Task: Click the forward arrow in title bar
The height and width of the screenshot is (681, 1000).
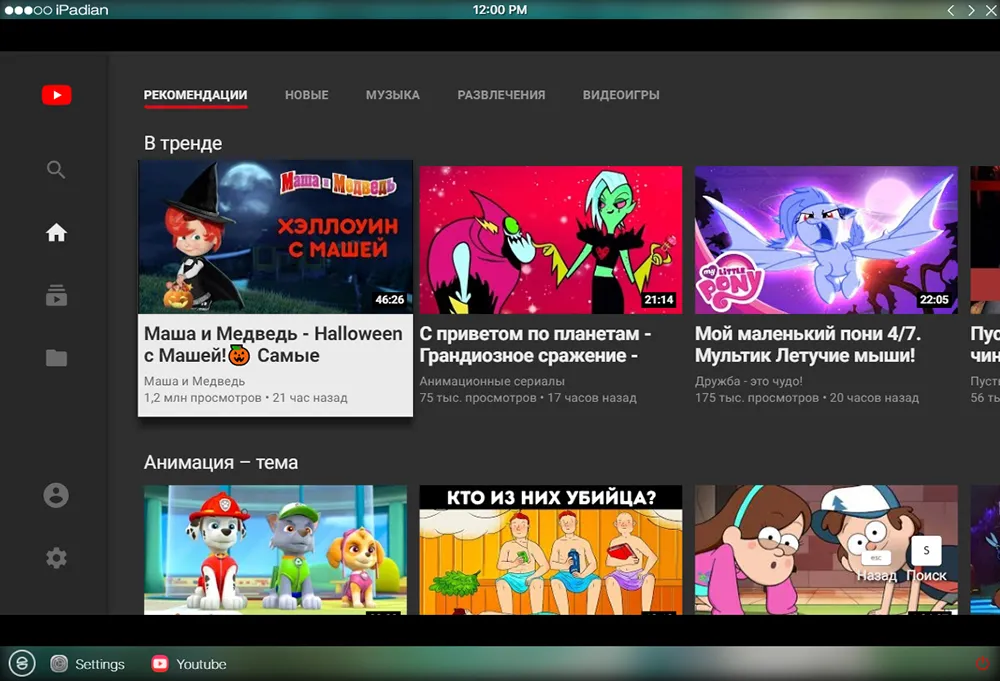Action: pyautogui.click(x=971, y=10)
